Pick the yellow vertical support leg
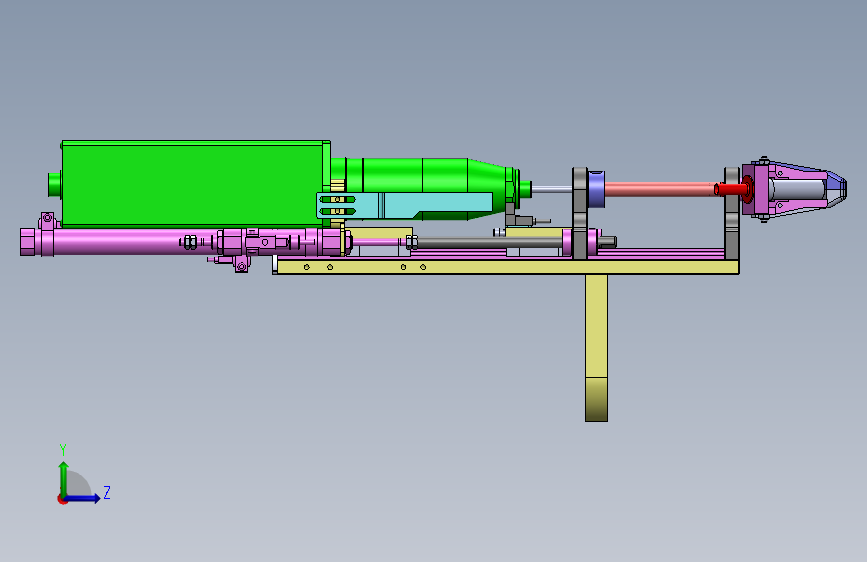This screenshot has width=867, height=562. click(x=596, y=347)
